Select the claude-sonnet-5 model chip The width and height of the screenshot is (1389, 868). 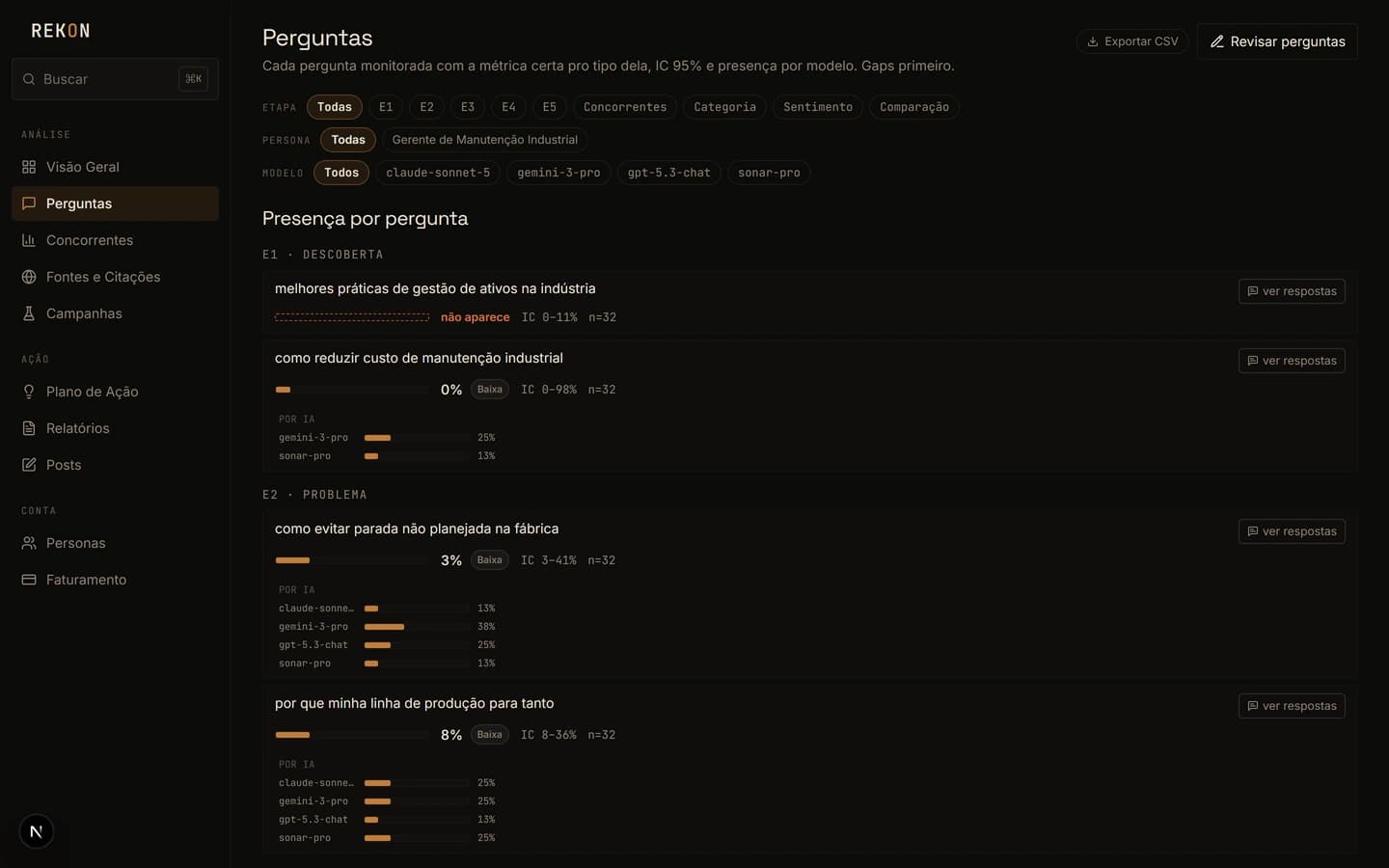click(438, 173)
